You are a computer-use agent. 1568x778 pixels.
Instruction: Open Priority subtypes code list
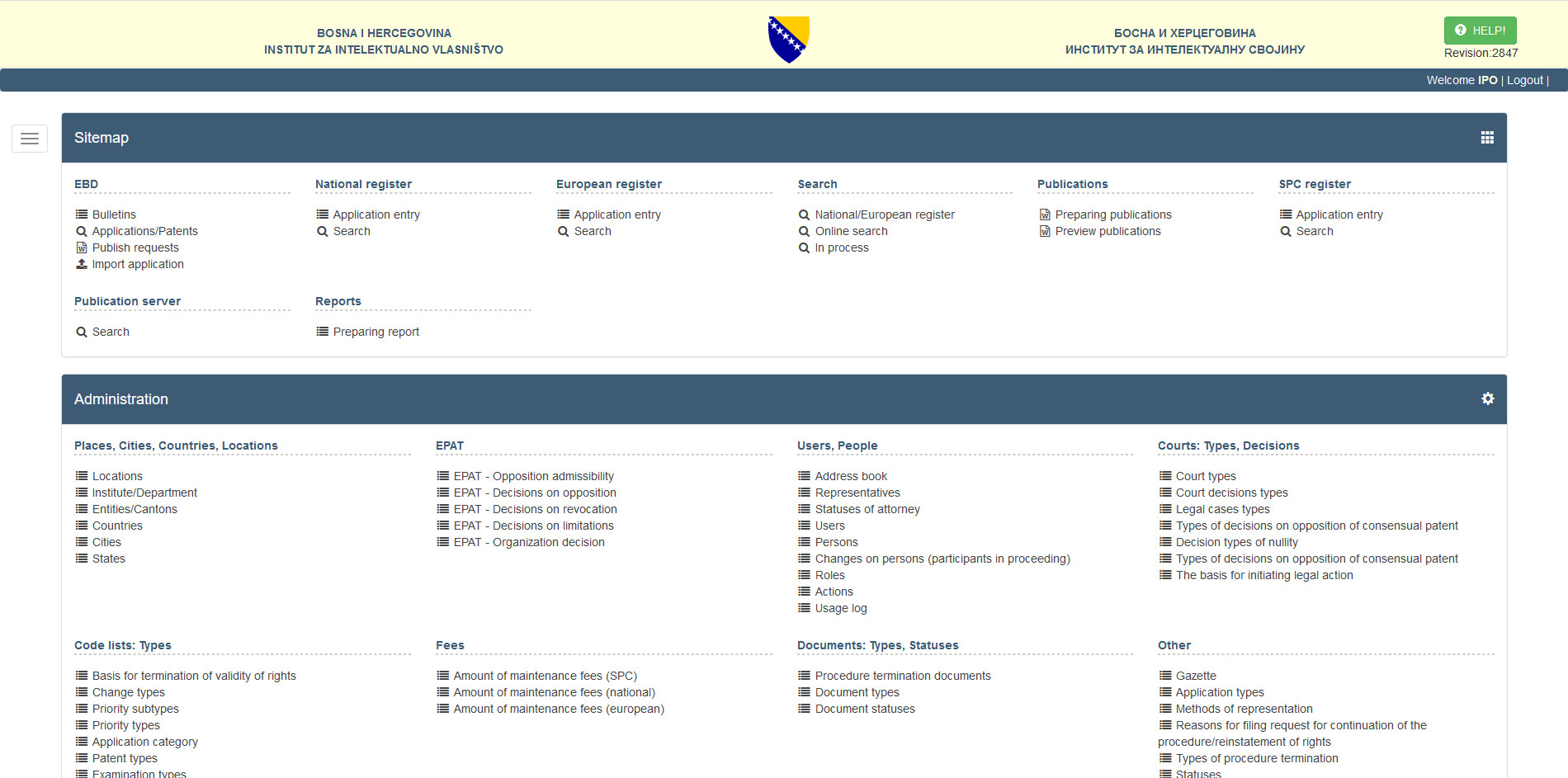[x=135, y=709]
